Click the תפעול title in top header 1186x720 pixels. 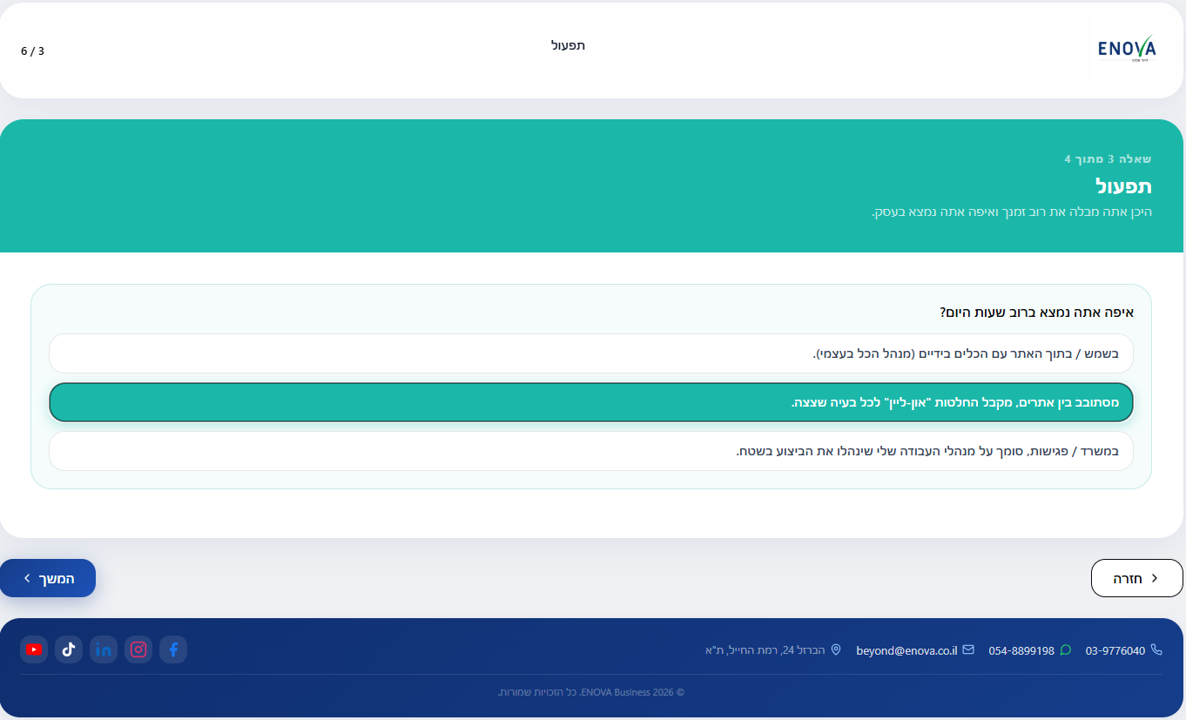coord(568,45)
